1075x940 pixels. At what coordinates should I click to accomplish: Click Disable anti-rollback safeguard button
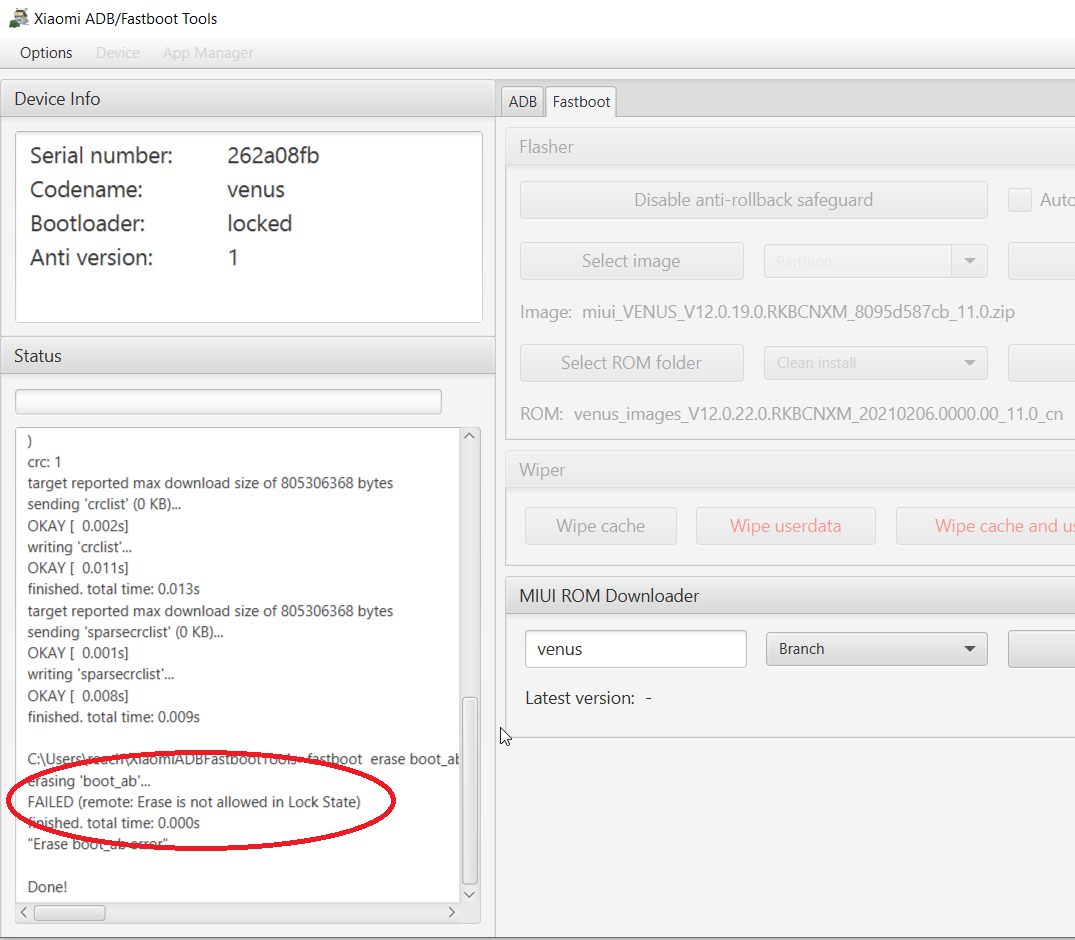(x=753, y=200)
